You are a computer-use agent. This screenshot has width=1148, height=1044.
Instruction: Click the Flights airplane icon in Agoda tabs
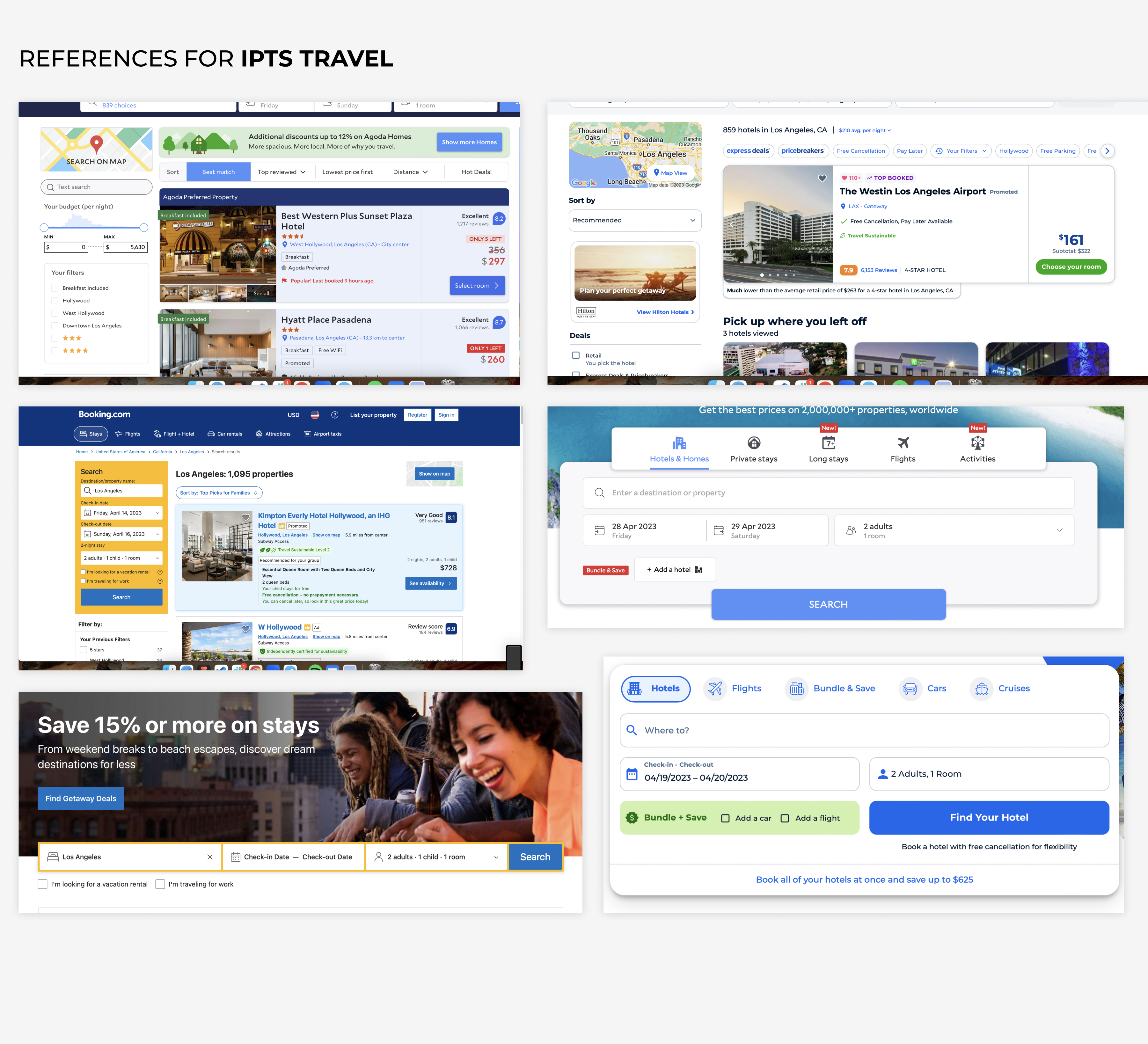[903, 442]
